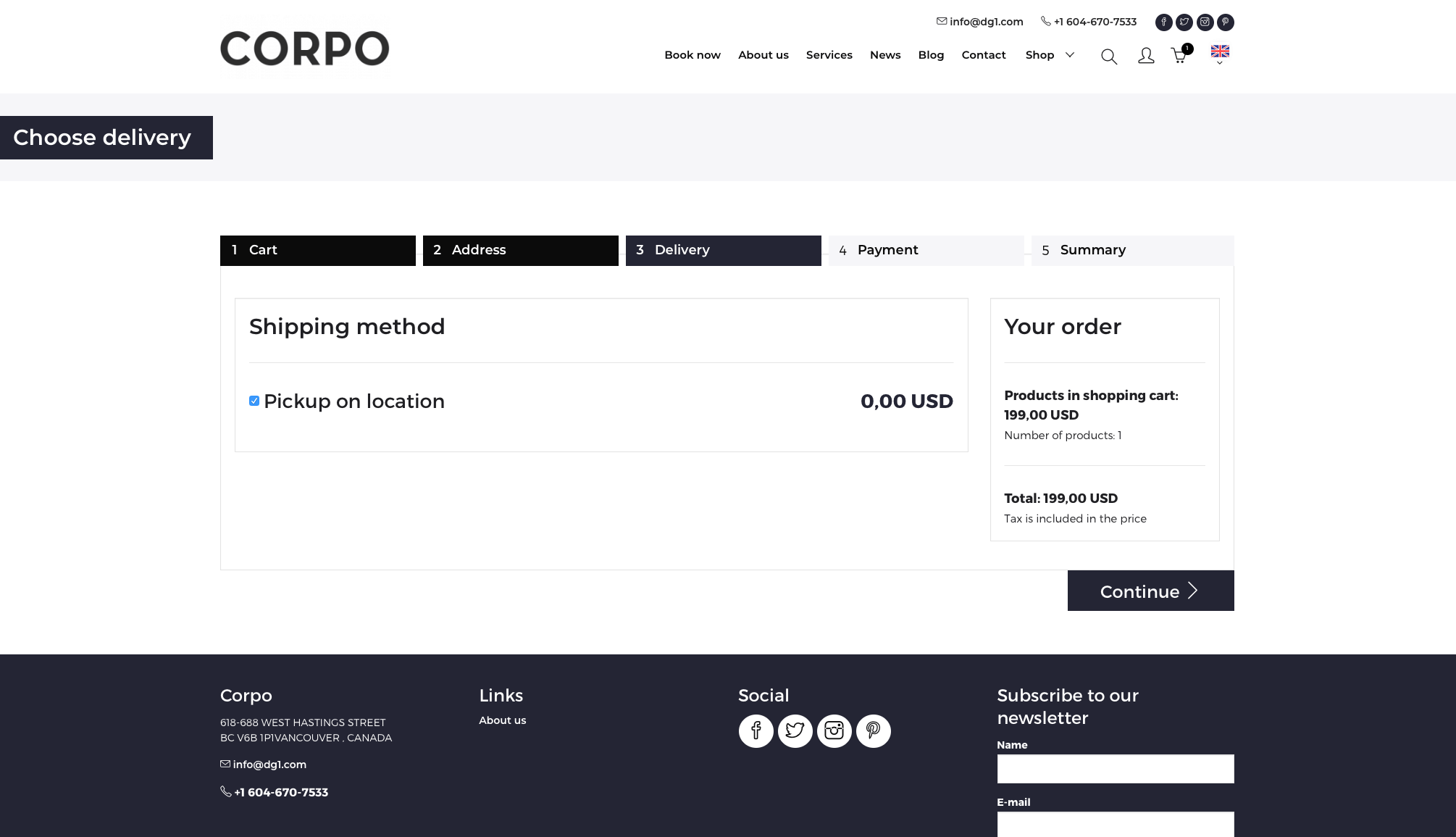Open the Contact menu item
This screenshot has width=1456, height=837.
(983, 55)
